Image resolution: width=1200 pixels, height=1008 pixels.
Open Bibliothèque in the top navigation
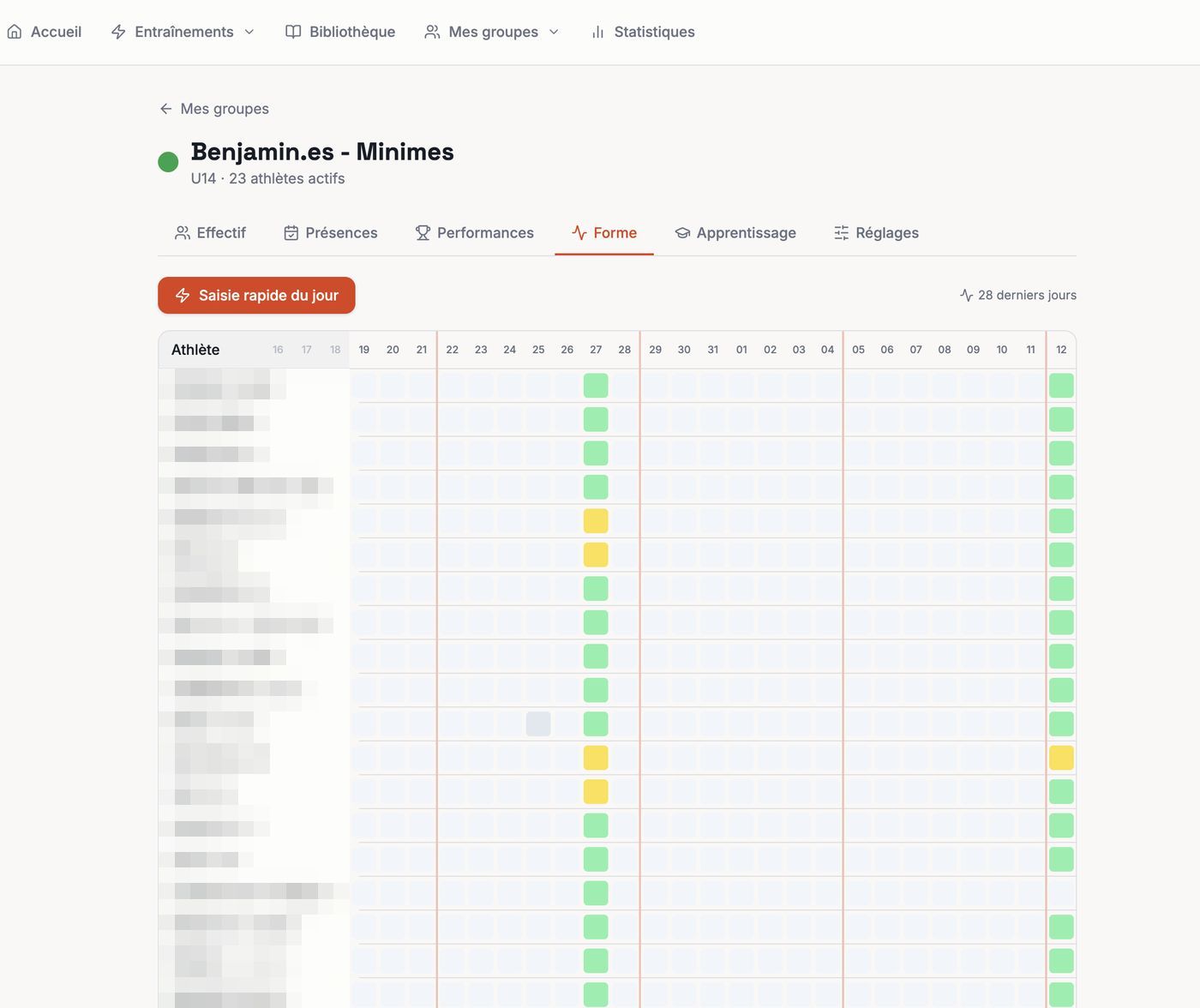pos(340,32)
